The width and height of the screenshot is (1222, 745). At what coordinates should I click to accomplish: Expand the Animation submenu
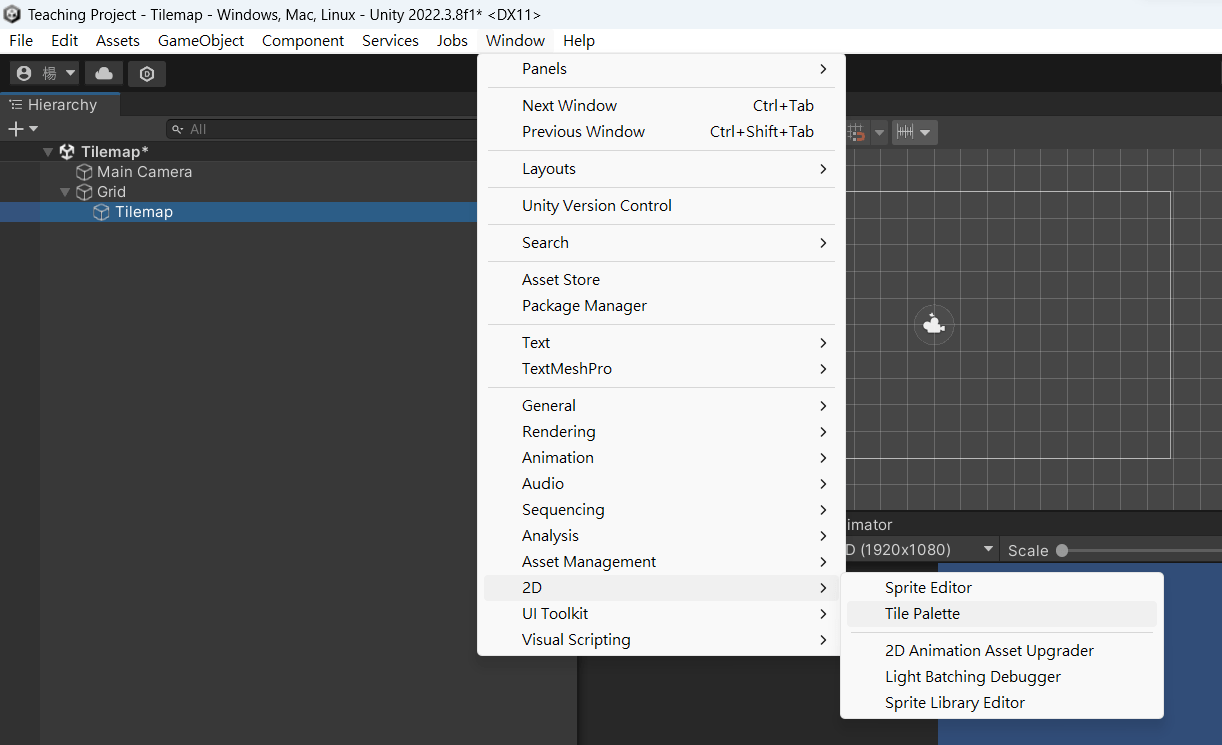tap(662, 458)
